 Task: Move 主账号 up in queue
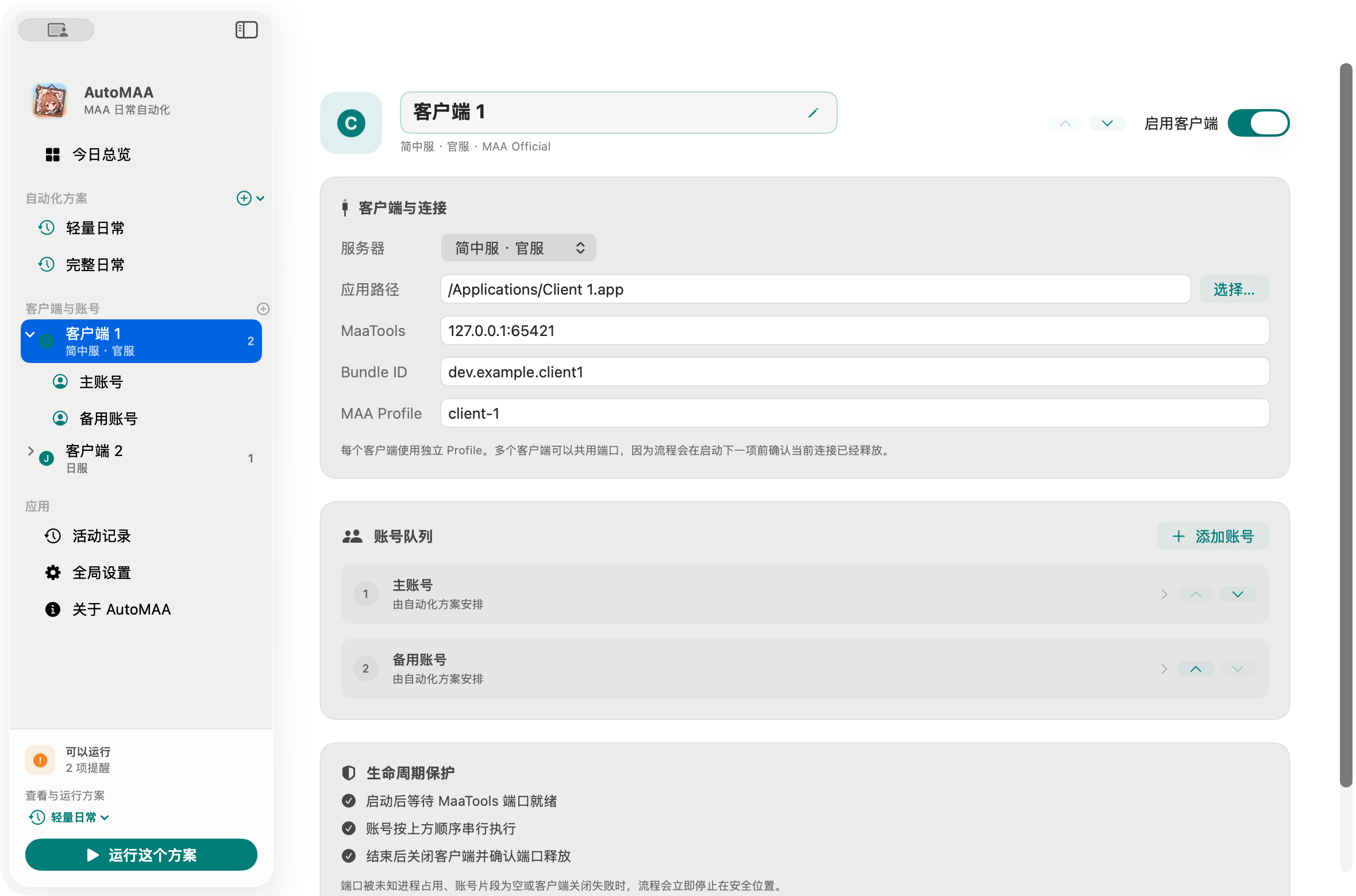click(x=1196, y=594)
